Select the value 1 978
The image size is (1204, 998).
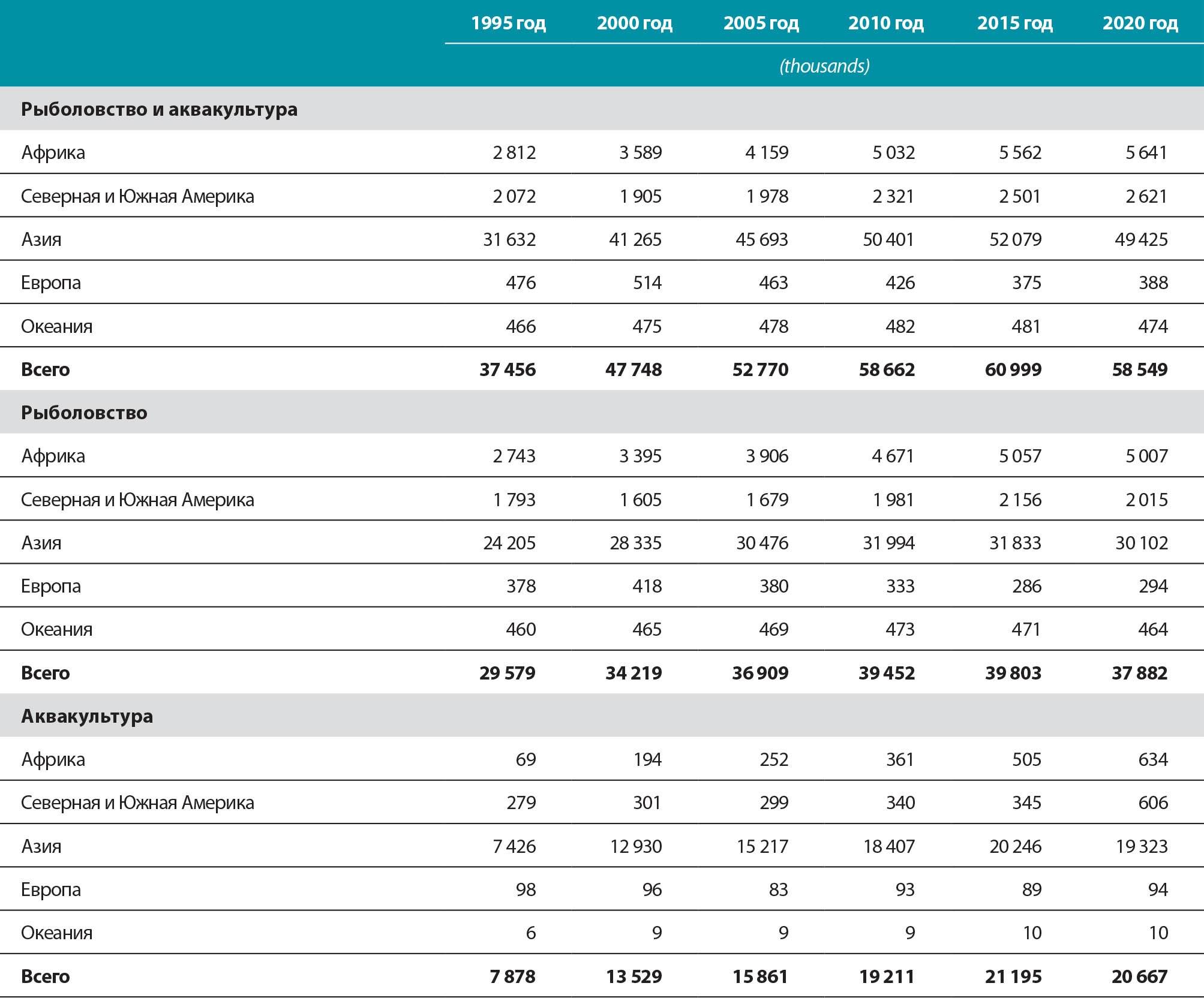(x=767, y=196)
